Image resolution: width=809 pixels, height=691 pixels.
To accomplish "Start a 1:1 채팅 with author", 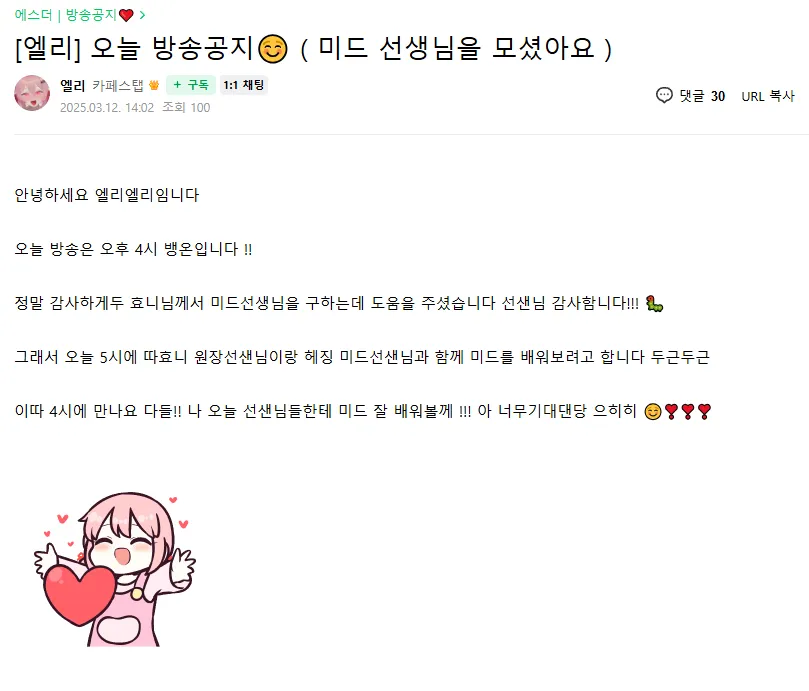I will pyautogui.click(x=244, y=85).
